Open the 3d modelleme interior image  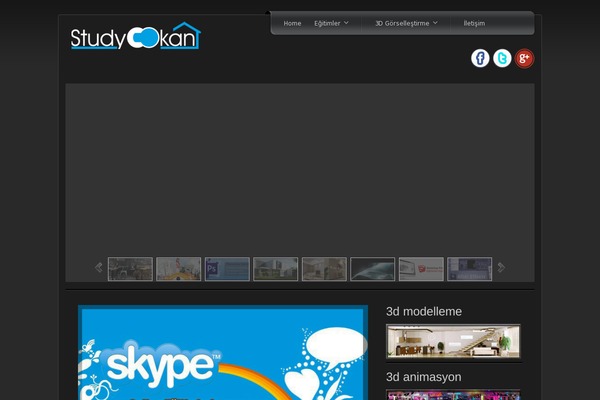453,341
